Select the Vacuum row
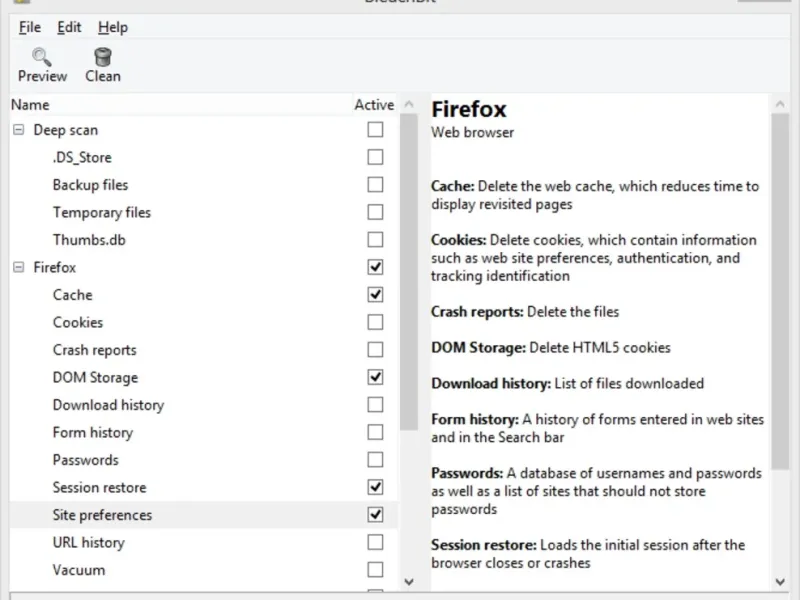 (204, 570)
